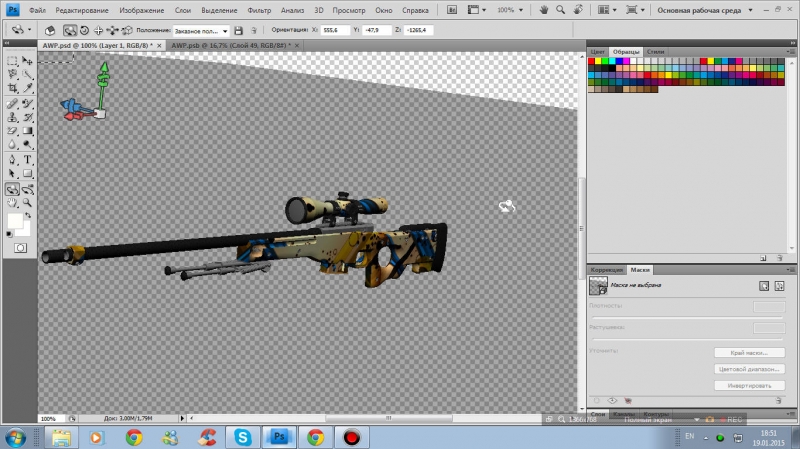The width and height of the screenshot is (800, 449).
Task: Select the Crop tool
Action: (12, 88)
